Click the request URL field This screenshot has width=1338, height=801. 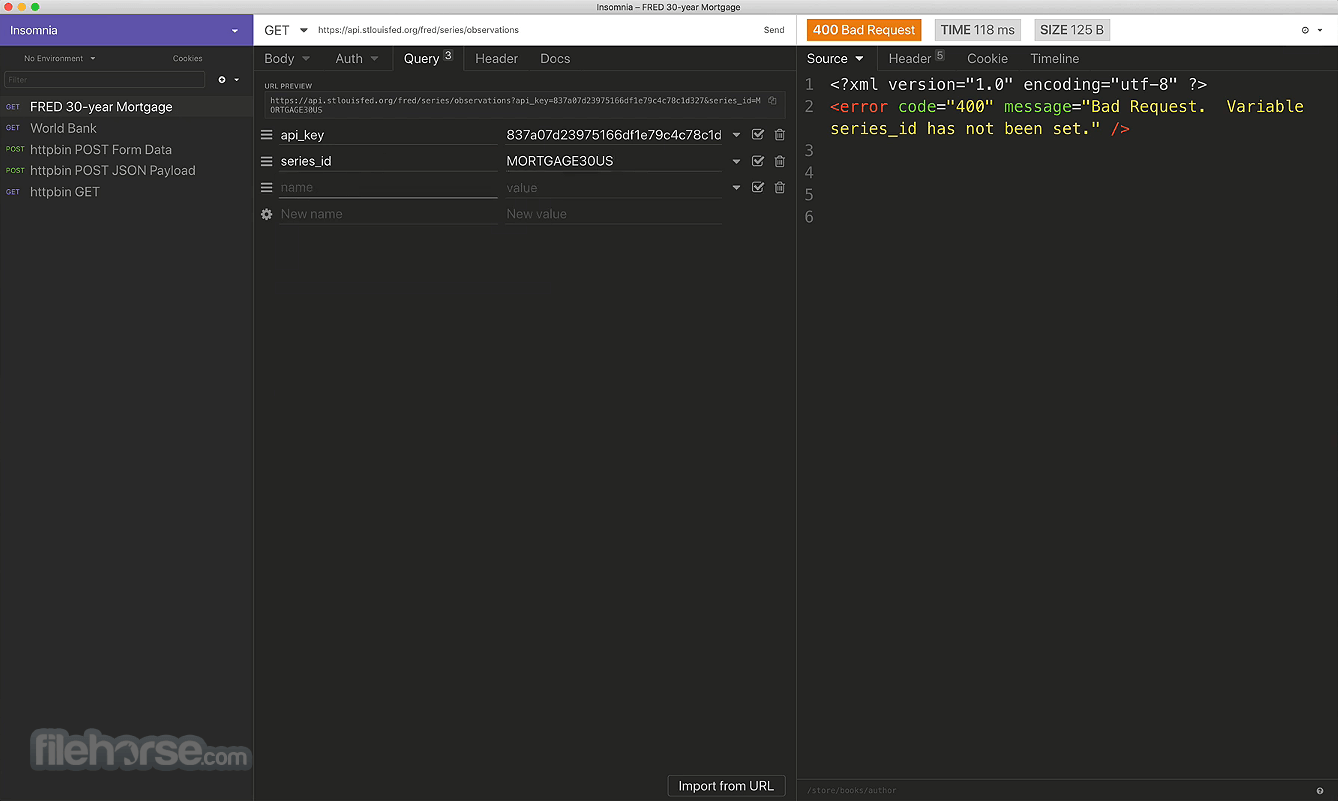(535, 30)
